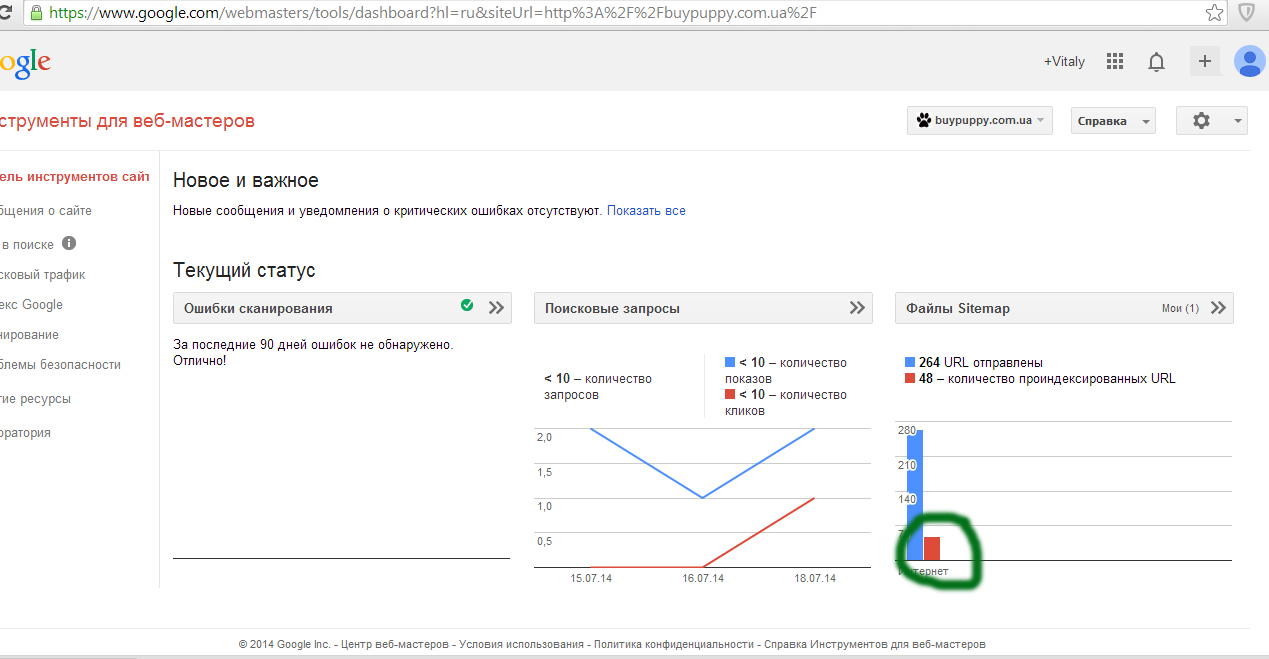Open the Справка help dropdown
The image size is (1269, 659).
[1112, 121]
